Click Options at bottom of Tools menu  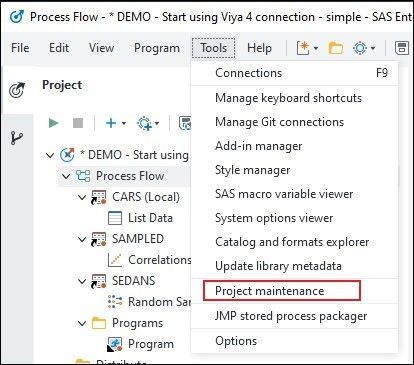tap(236, 341)
